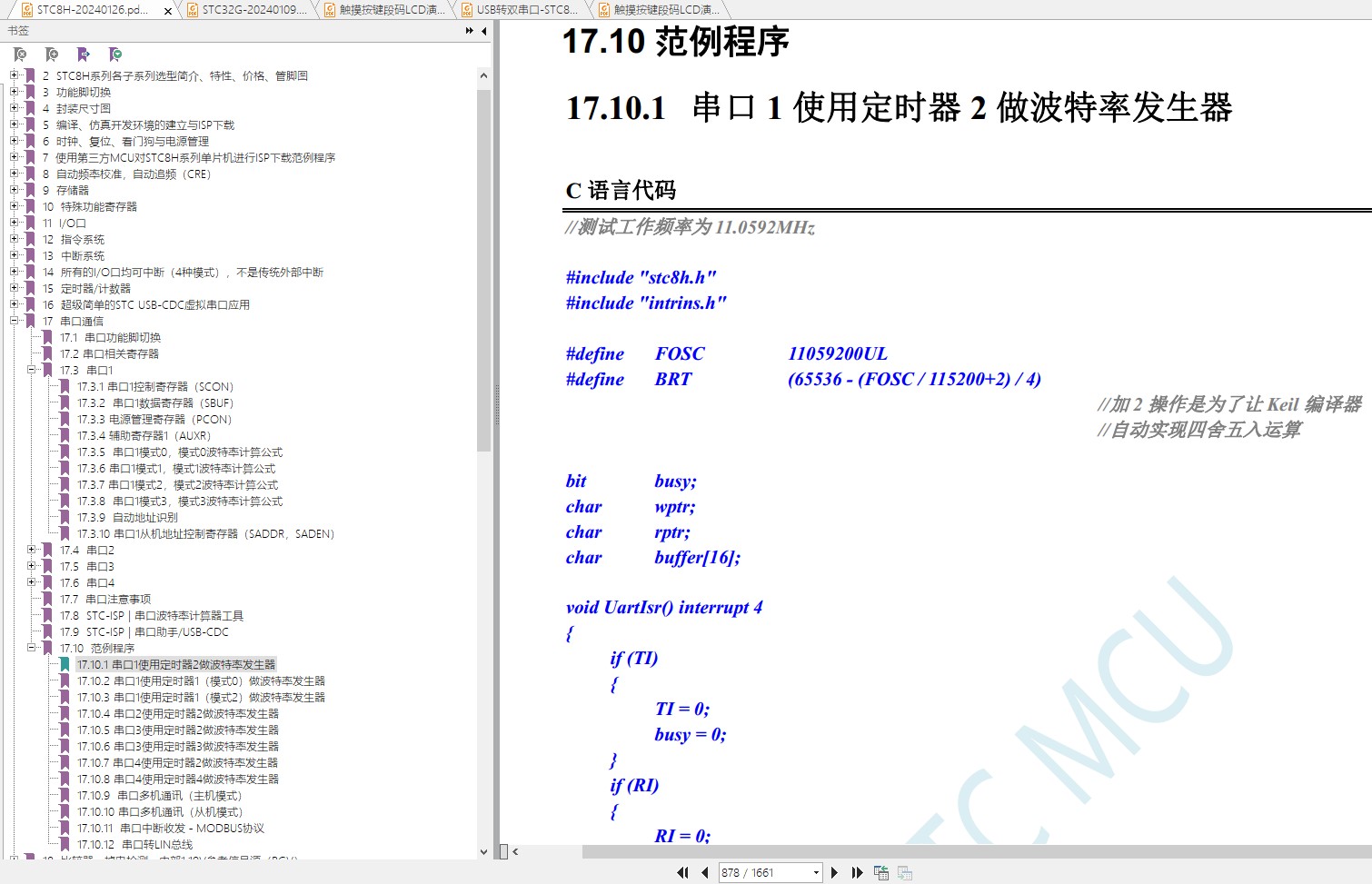Open bookmark 17.3.2 串口1数据寄存器 SBUF
Image resolution: width=1372 pixels, height=884 pixels.
[x=155, y=403]
